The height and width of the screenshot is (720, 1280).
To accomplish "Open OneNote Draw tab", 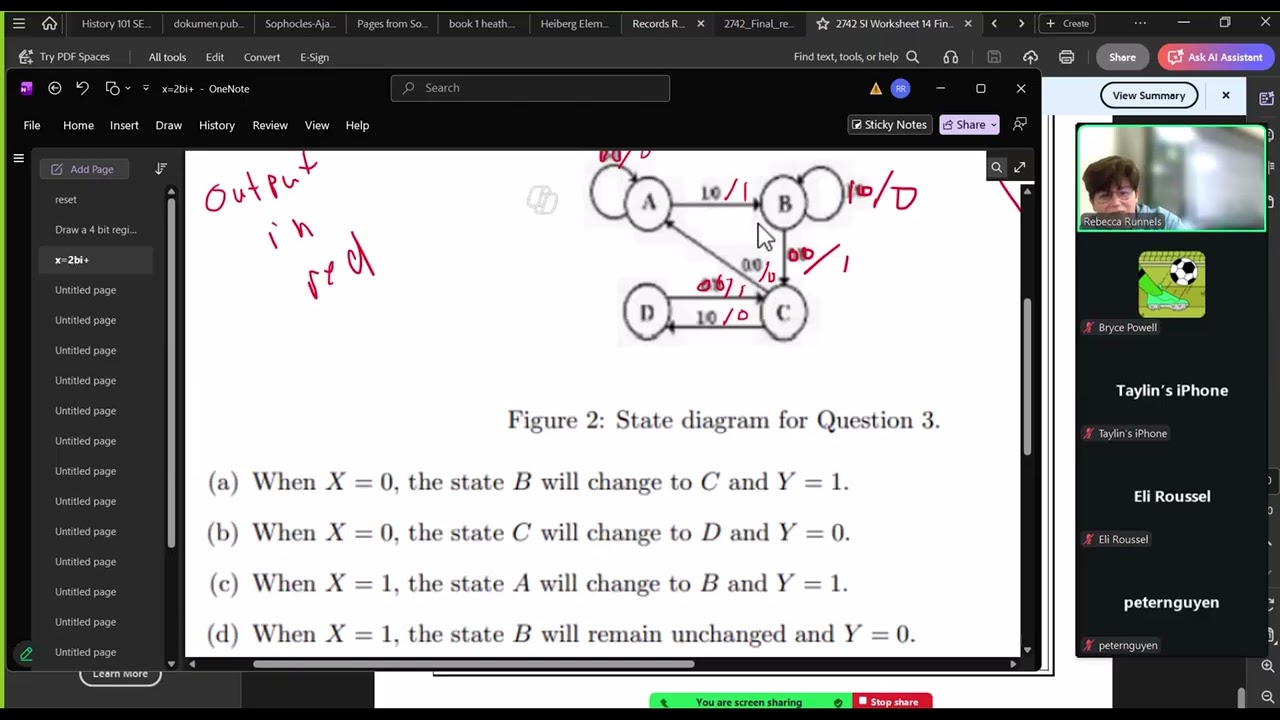I will point(168,125).
